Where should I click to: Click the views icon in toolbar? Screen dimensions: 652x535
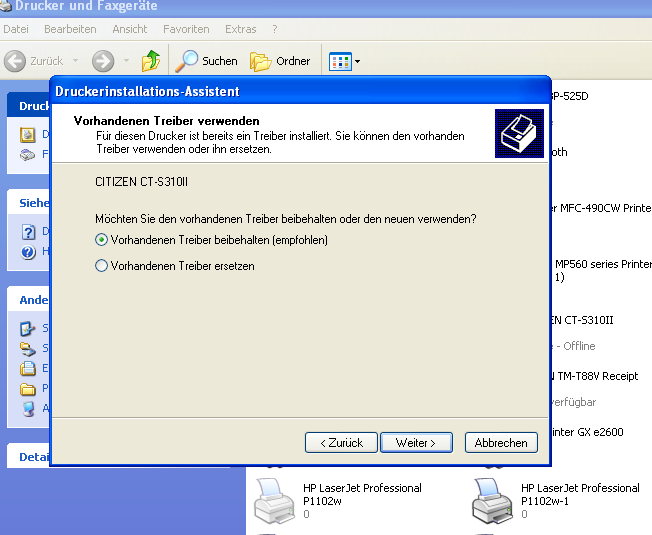click(340, 62)
